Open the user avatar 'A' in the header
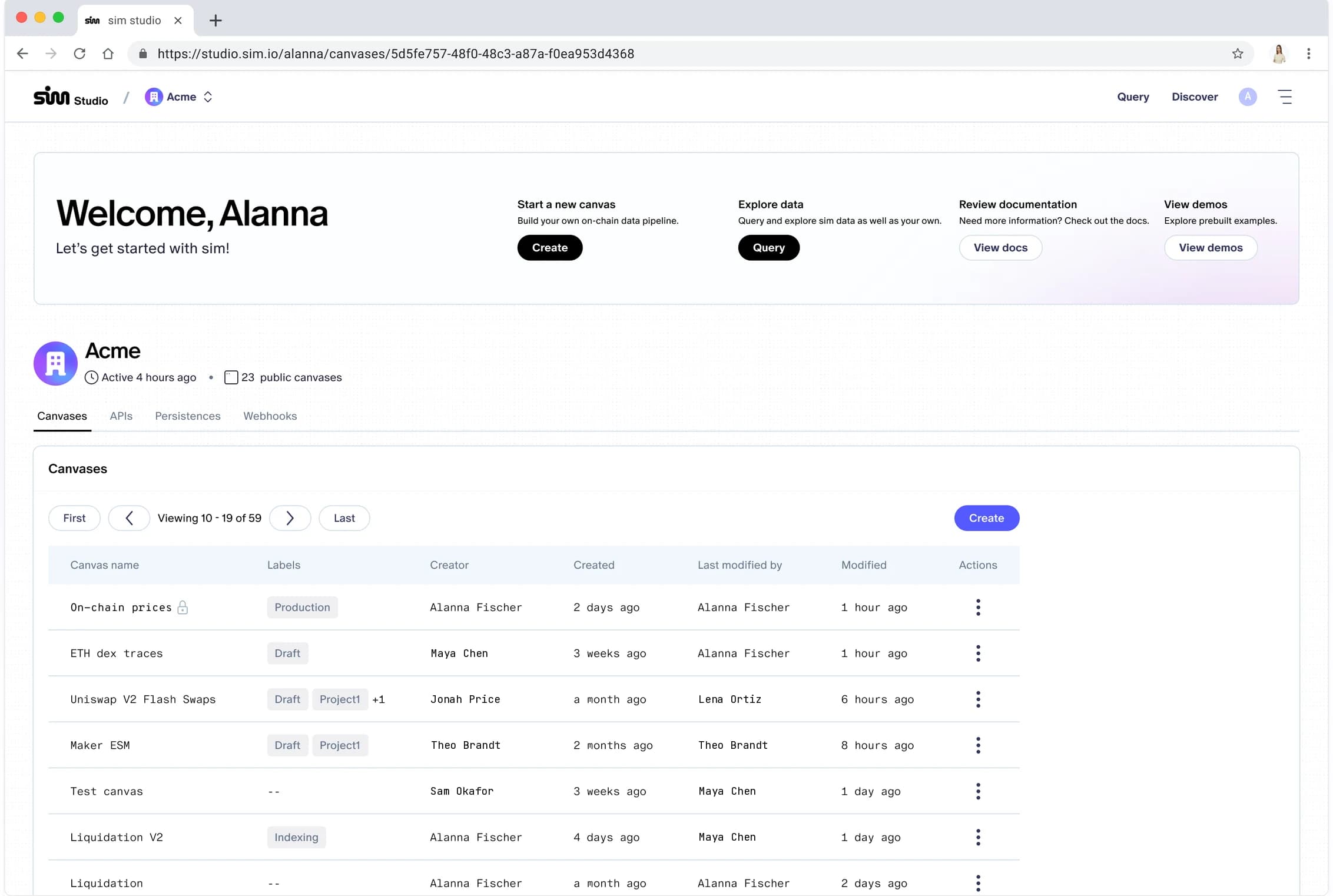The width and height of the screenshot is (1333, 896). coord(1247,97)
